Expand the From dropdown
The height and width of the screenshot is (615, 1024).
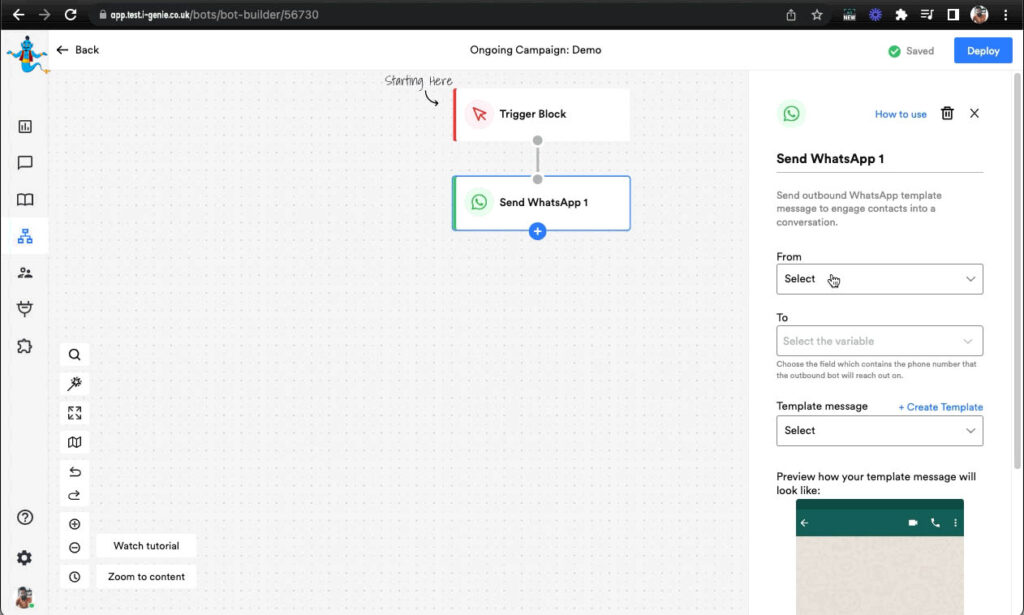pyautogui.click(x=879, y=279)
